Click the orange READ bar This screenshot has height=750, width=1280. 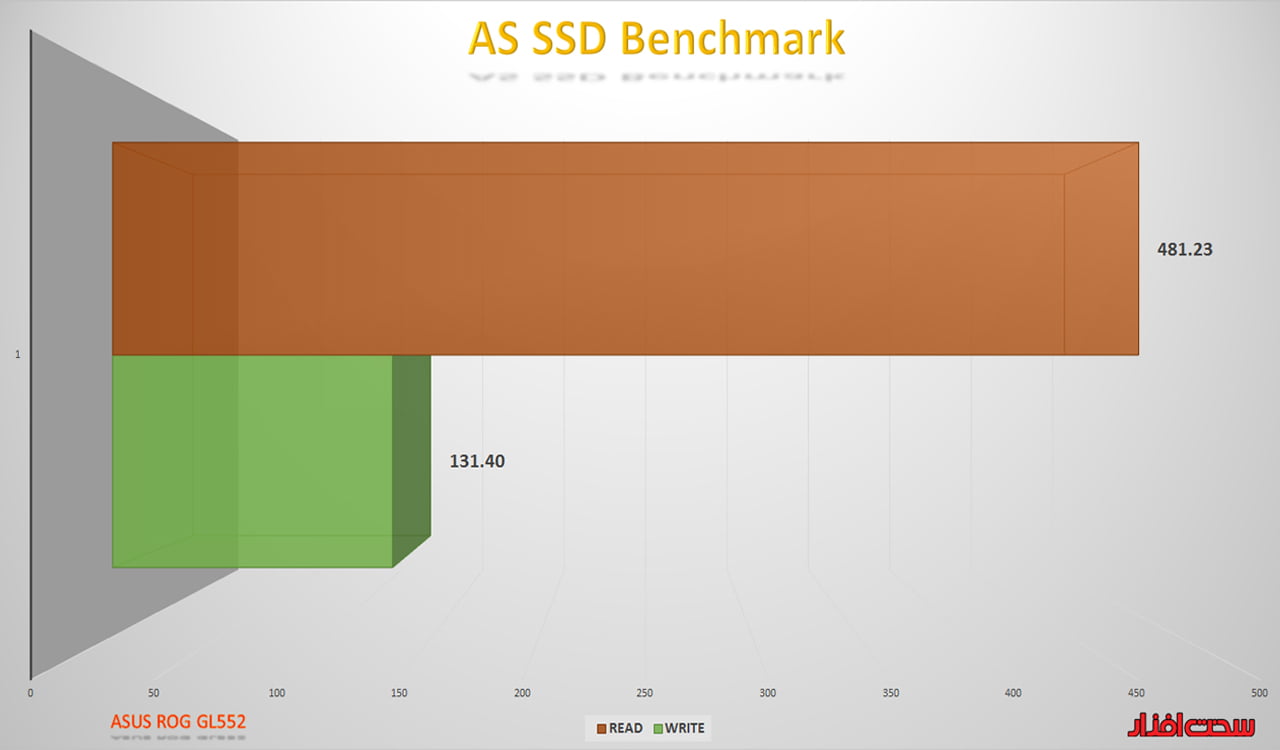(x=625, y=250)
